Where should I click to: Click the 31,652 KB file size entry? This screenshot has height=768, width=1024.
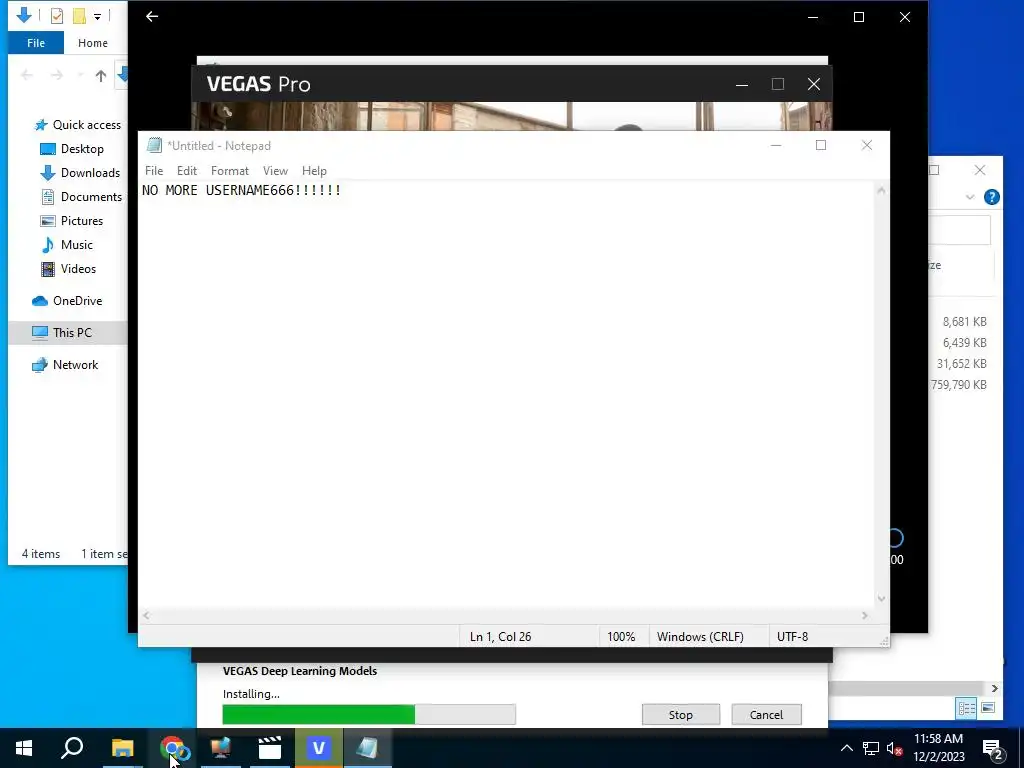(x=961, y=364)
